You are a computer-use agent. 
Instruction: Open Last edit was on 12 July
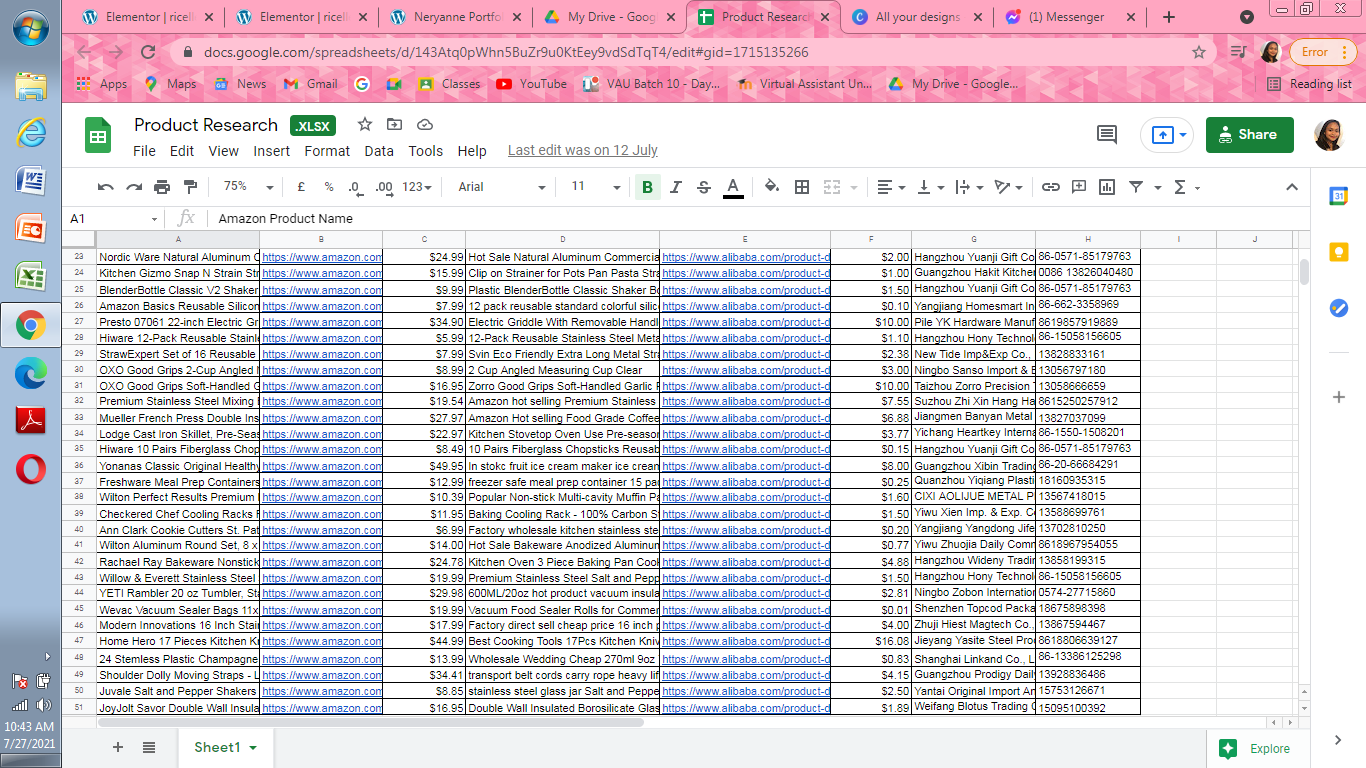coord(583,150)
